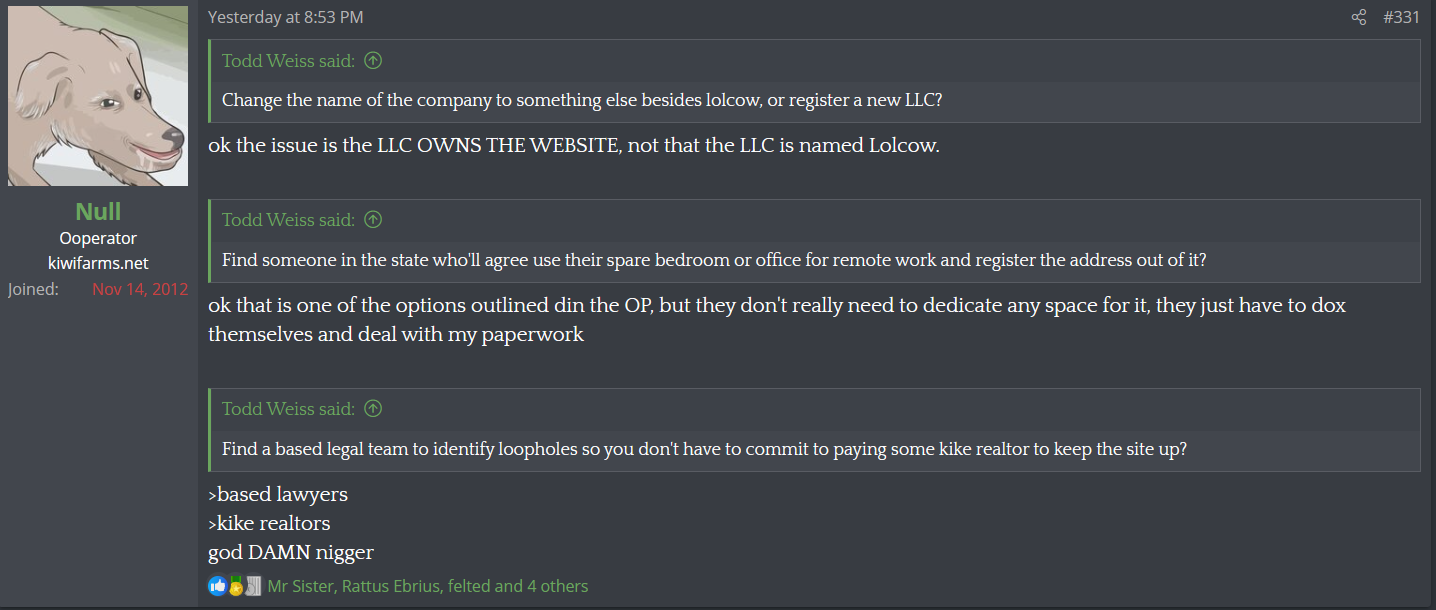The image size is (1436, 610).
Task: Click 'Todd Weiss said:' in the third quote
Action: point(288,409)
